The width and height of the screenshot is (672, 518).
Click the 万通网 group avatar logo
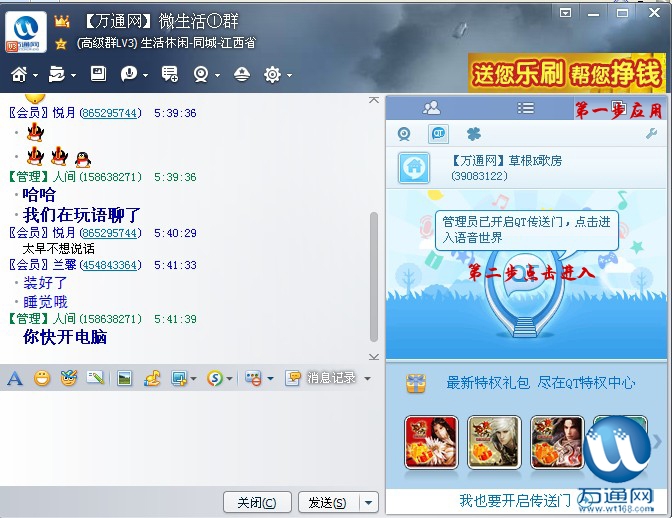pyautogui.click(x=26, y=32)
